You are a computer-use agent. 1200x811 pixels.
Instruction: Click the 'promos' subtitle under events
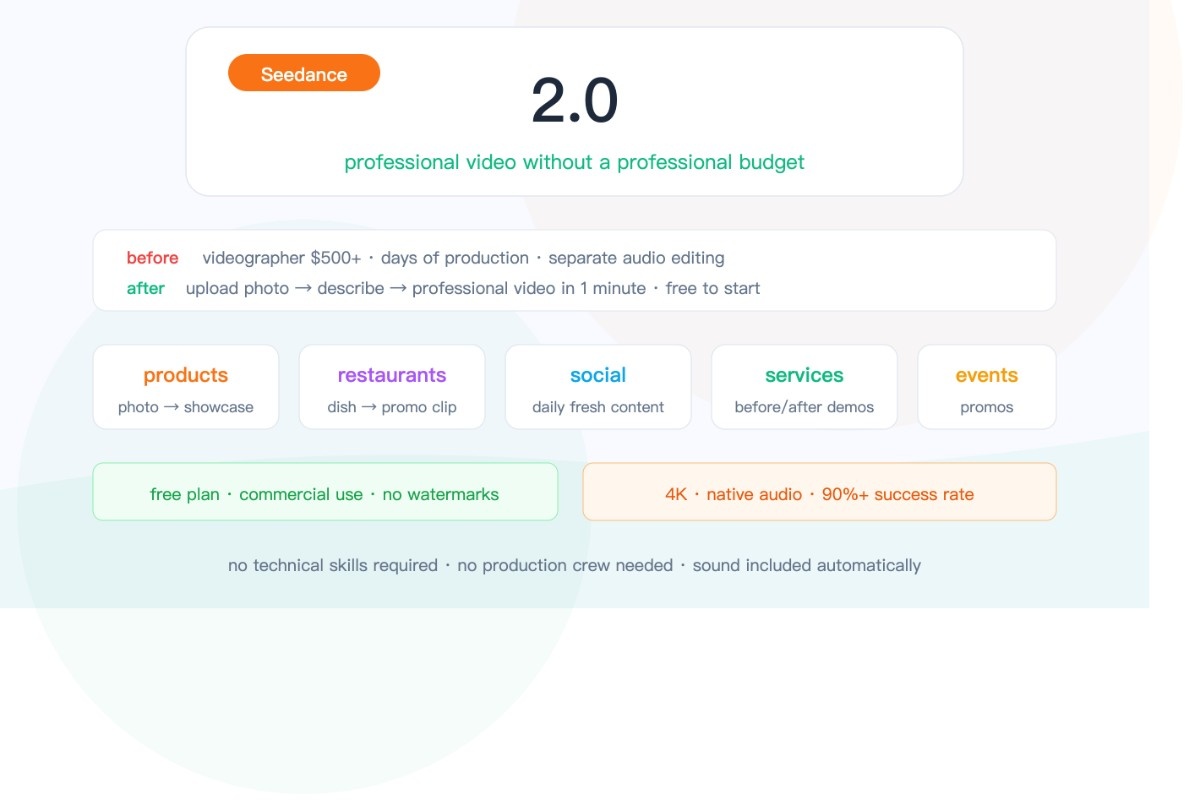pyautogui.click(x=987, y=407)
